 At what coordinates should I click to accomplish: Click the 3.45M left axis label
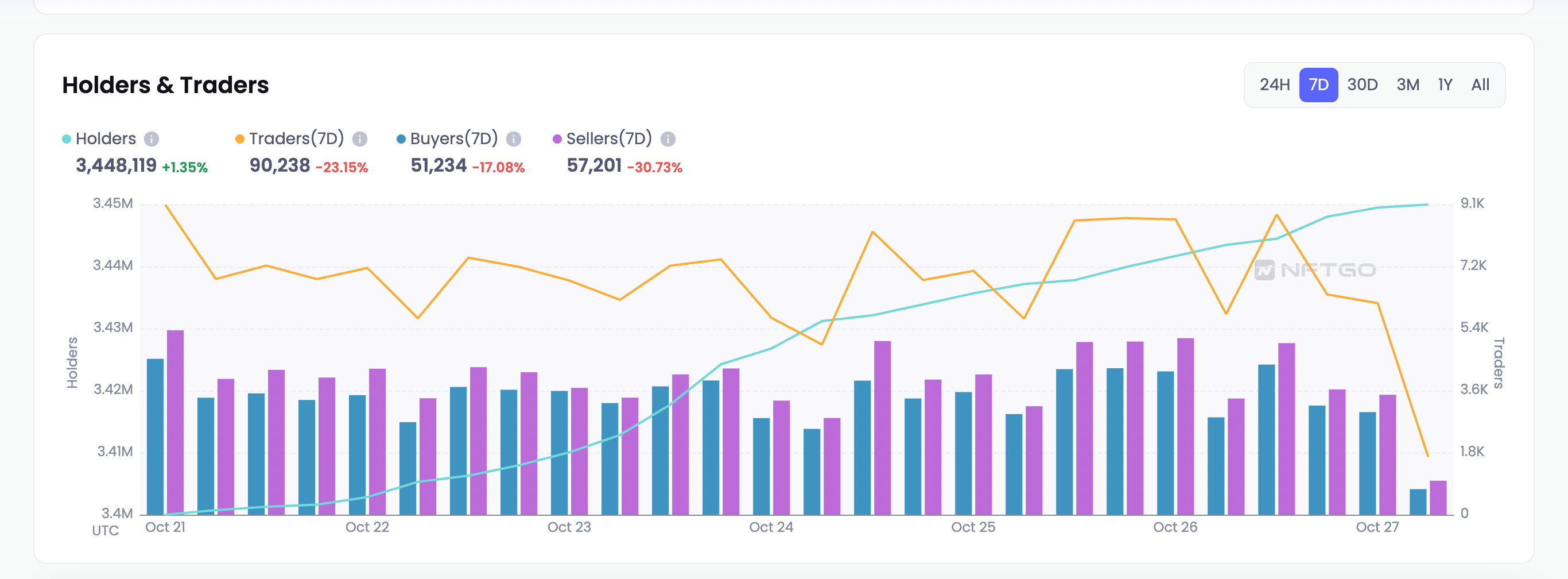(x=112, y=203)
